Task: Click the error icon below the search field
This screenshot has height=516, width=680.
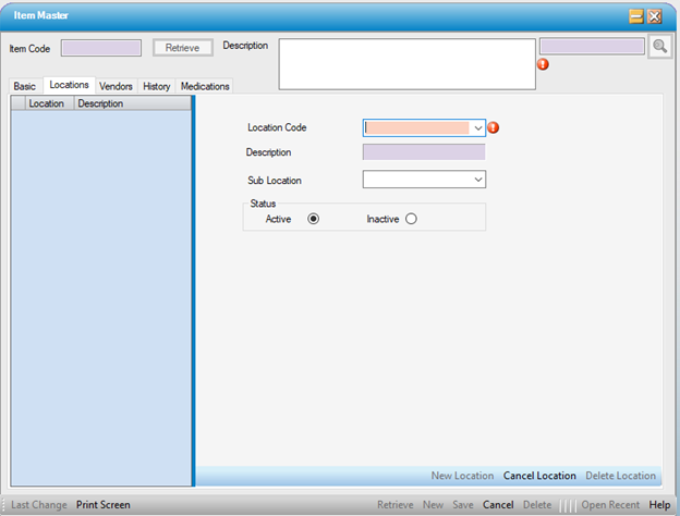Action: 543,65
